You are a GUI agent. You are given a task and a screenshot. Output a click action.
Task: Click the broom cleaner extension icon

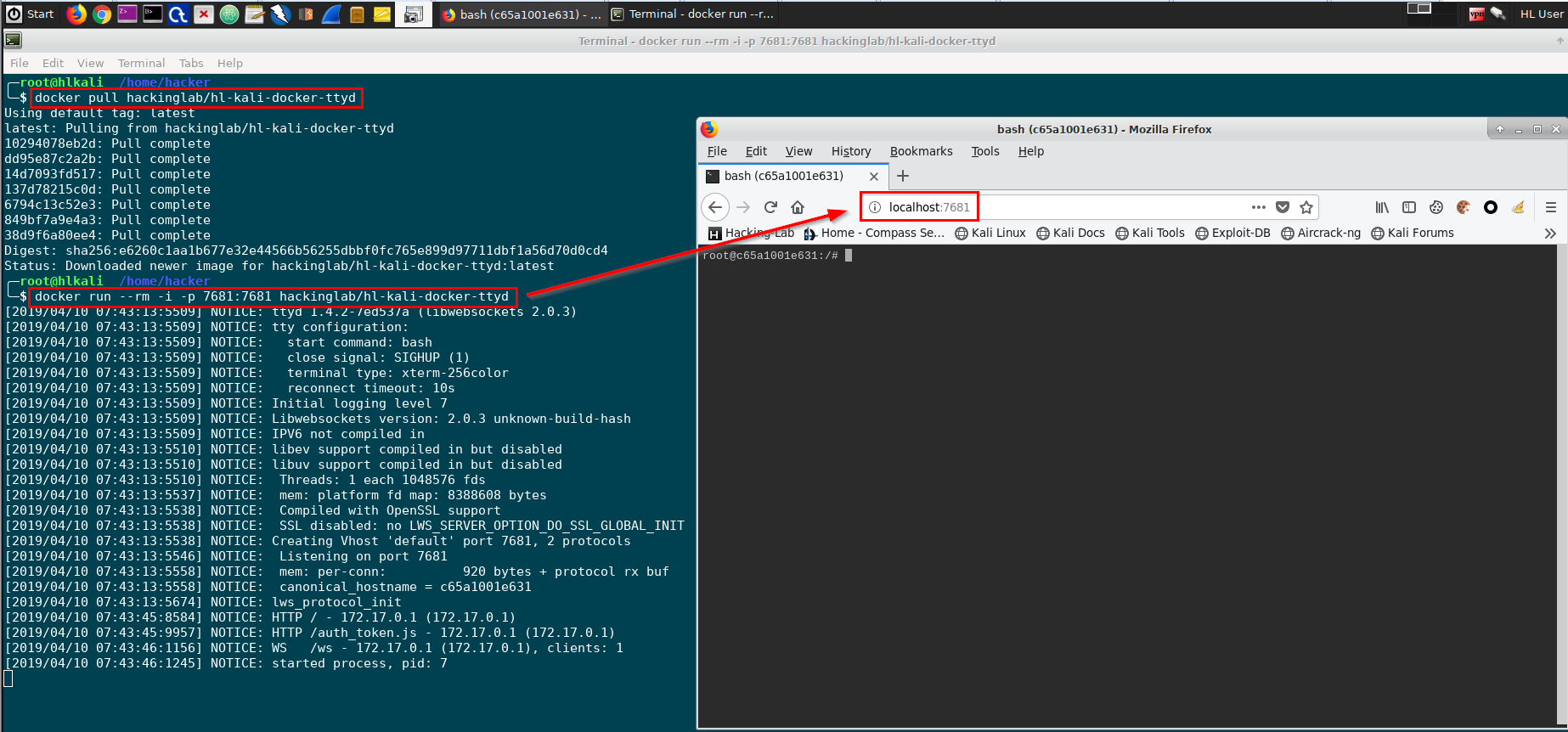point(1518,207)
